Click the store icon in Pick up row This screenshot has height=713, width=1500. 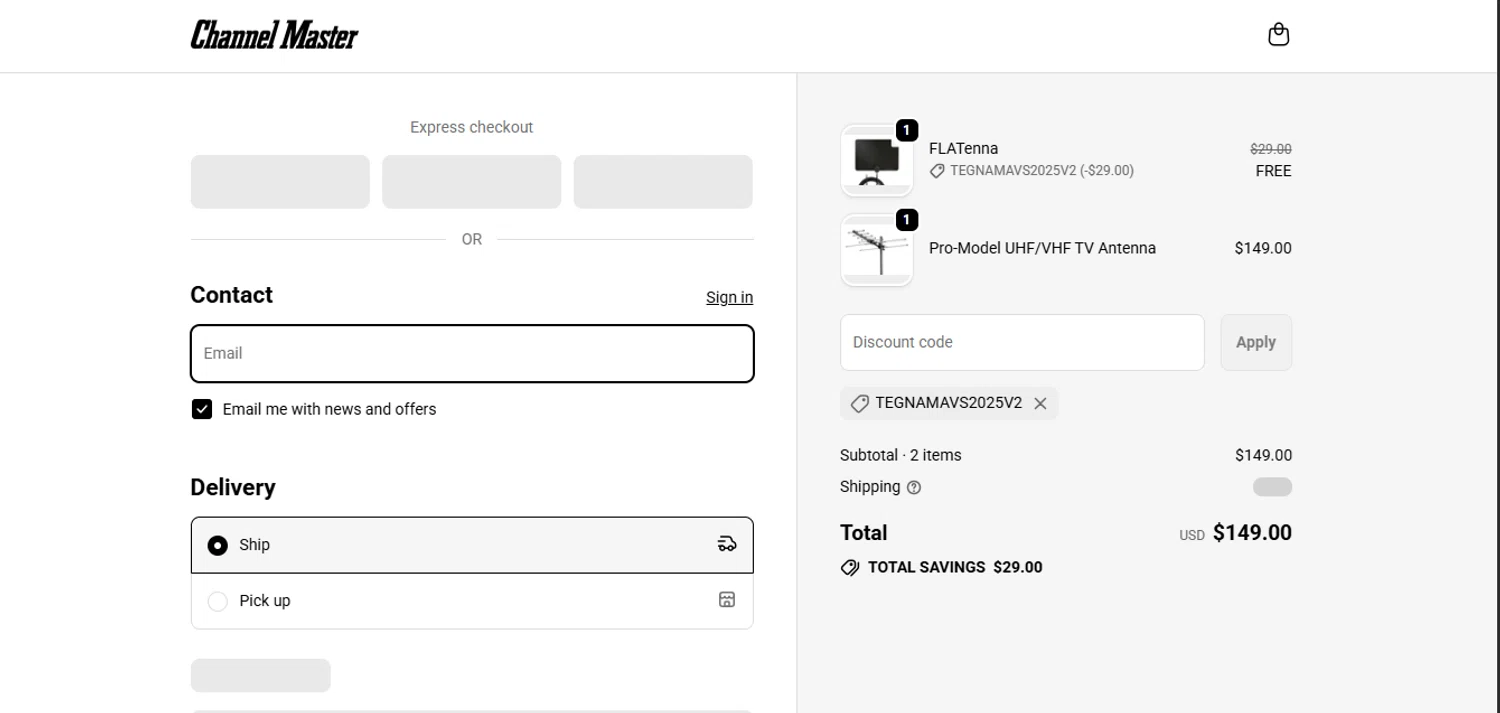pos(727,600)
